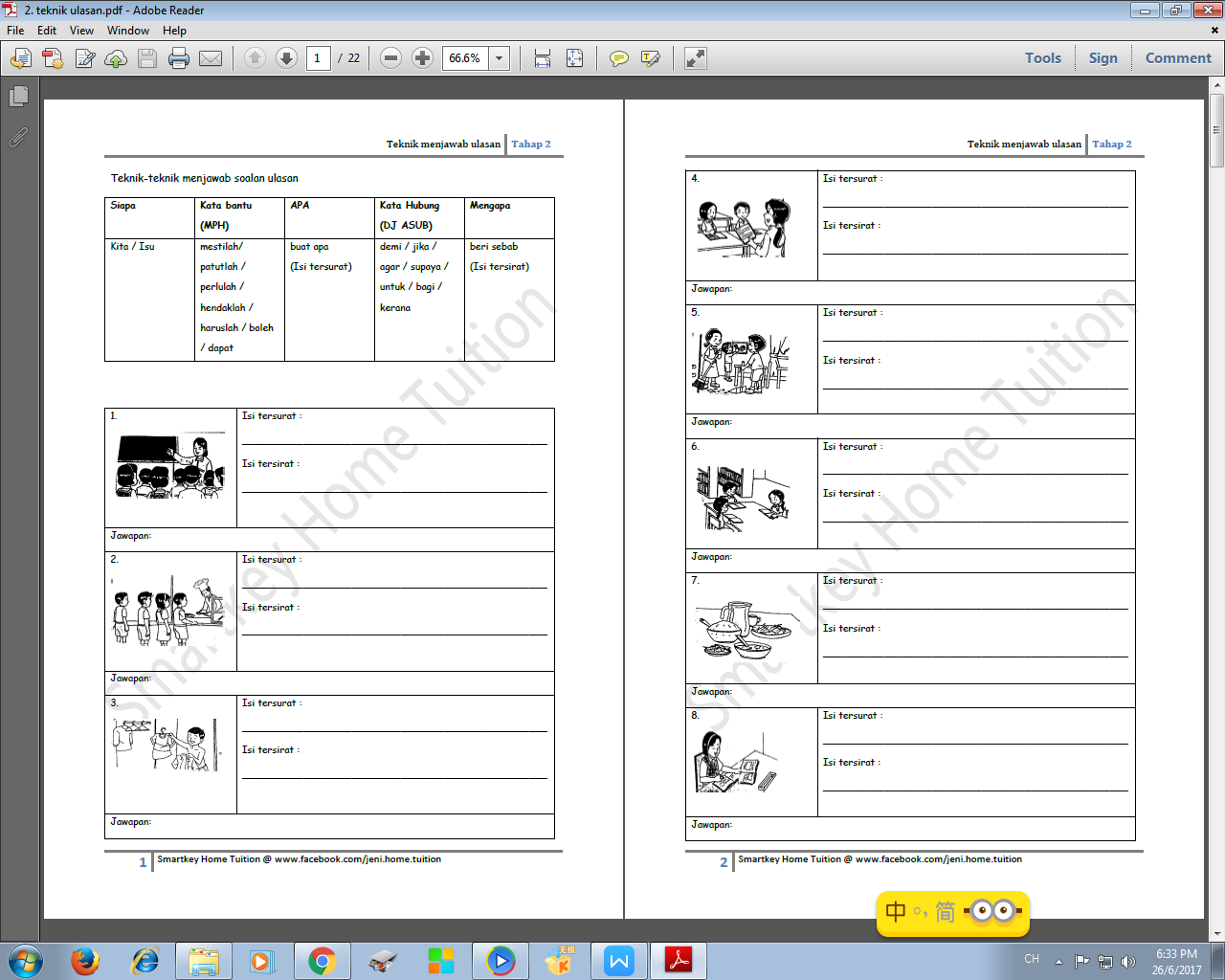Add sticky note comment icon

[x=619, y=58]
